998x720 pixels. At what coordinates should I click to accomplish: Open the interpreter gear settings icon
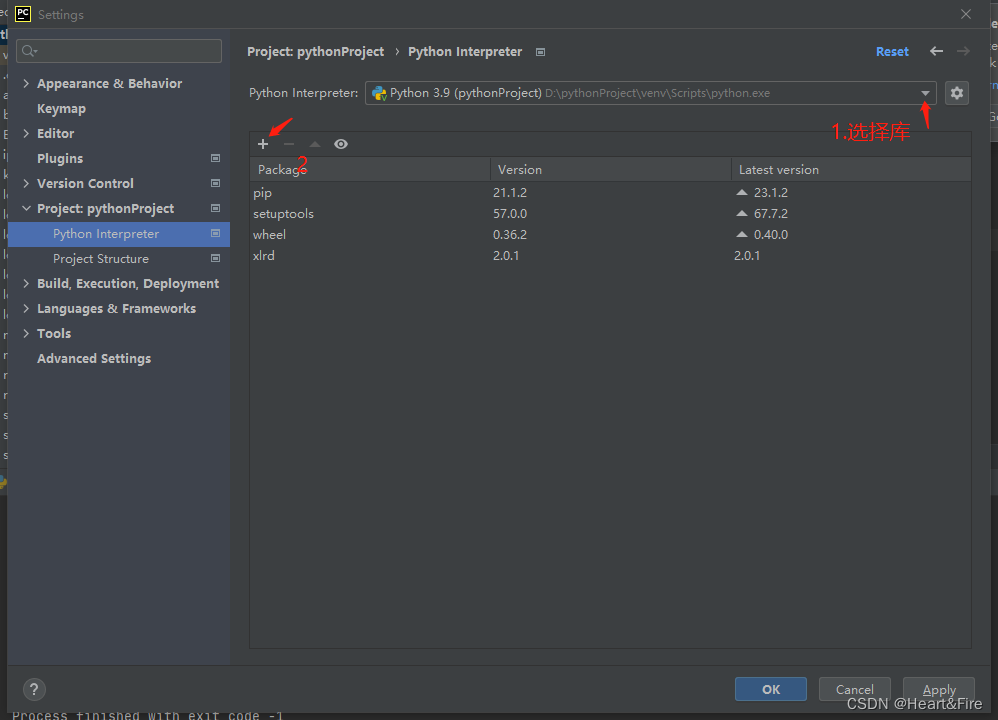[x=957, y=93]
